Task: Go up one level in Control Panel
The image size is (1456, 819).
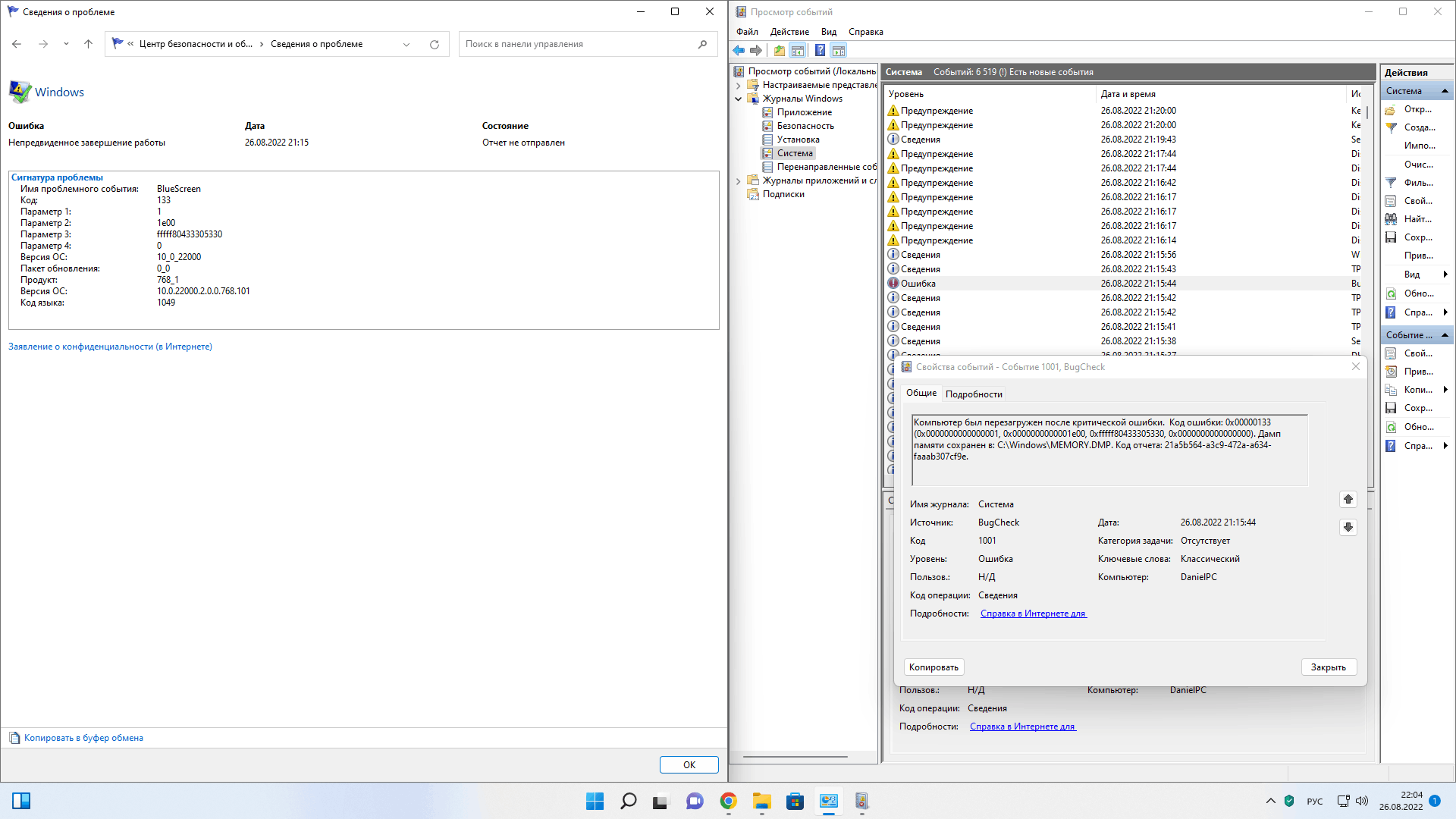Action: [88, 44]
